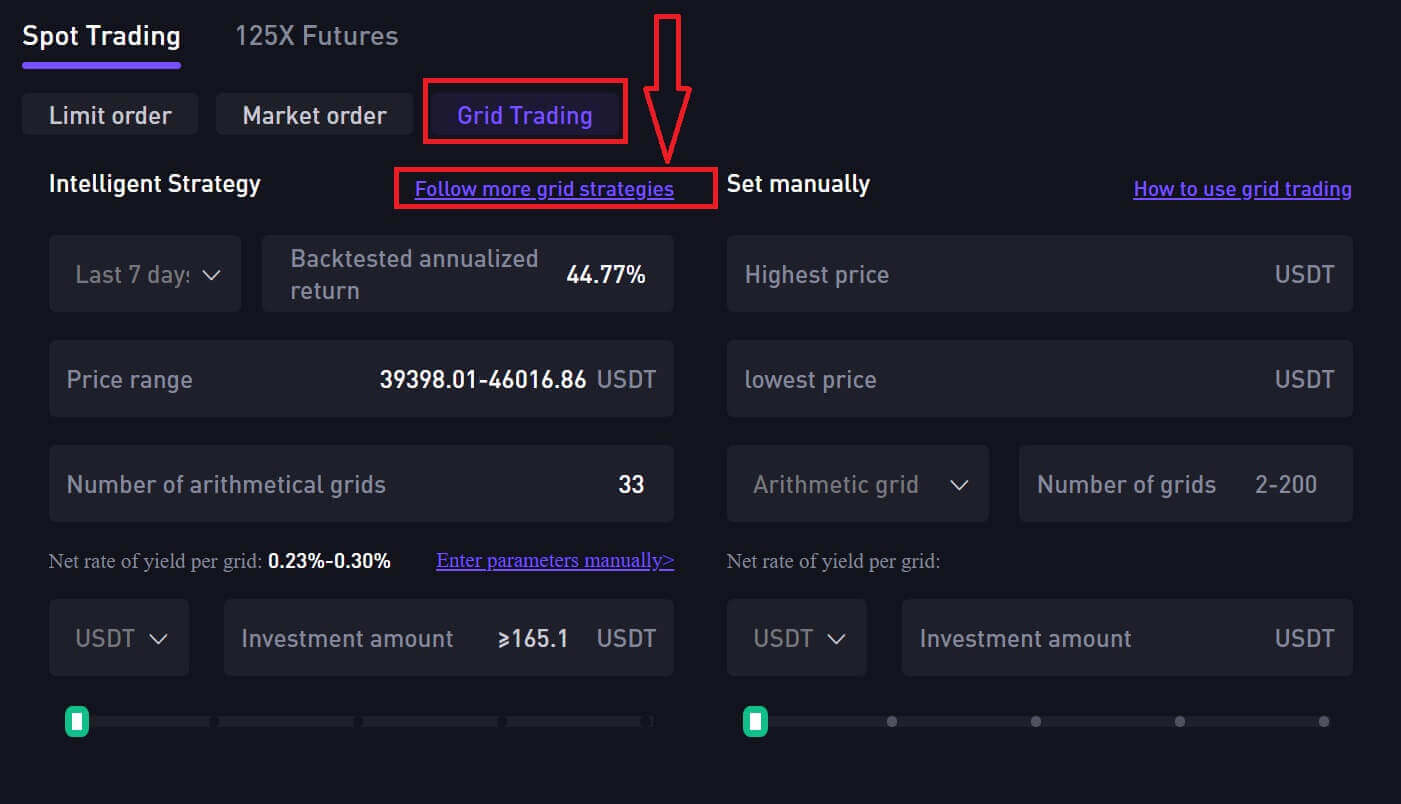Switch to the Spot Trading tab
The image size is (1401, 804).
(100, 35)
